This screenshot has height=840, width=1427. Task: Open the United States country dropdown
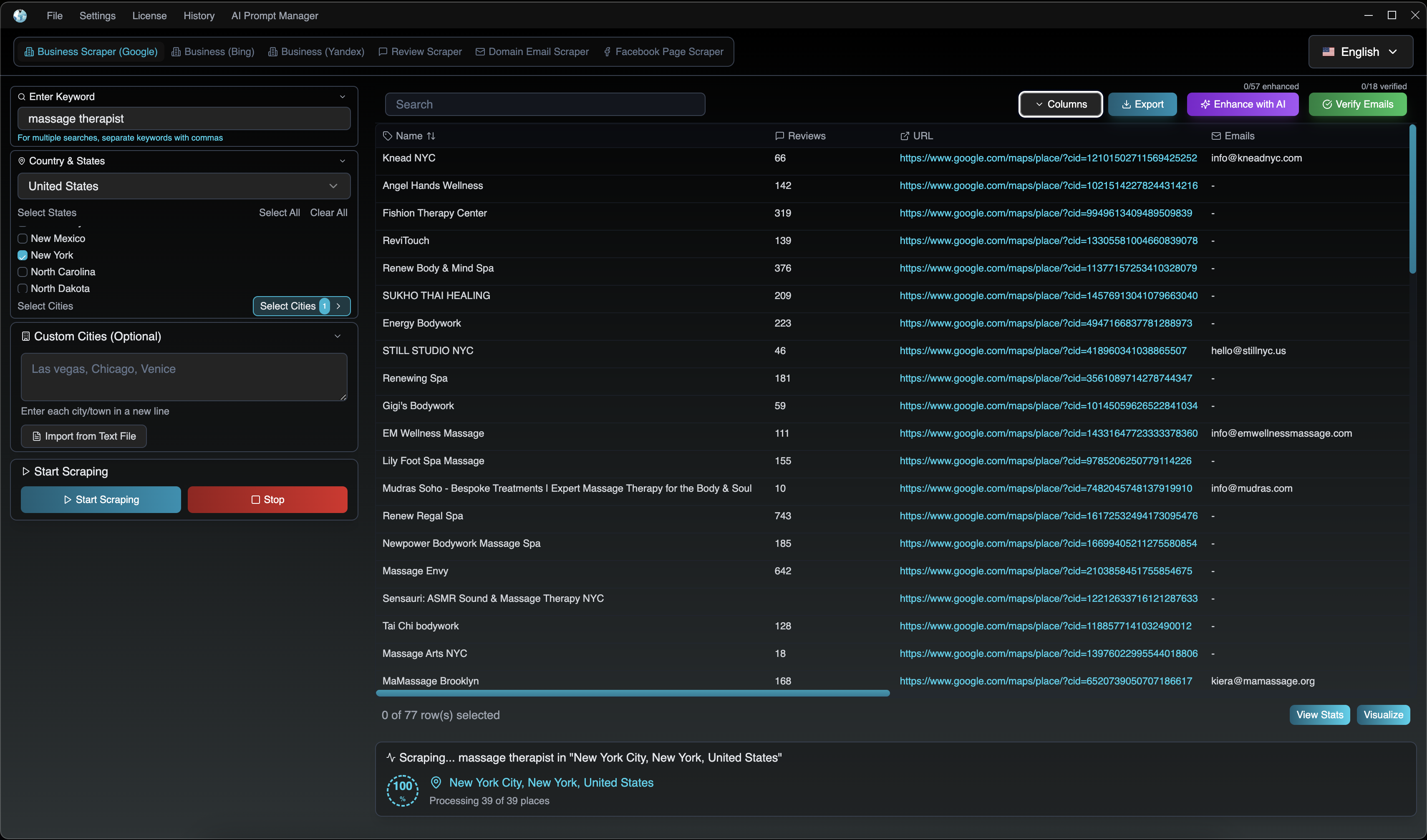pos(184,186)
